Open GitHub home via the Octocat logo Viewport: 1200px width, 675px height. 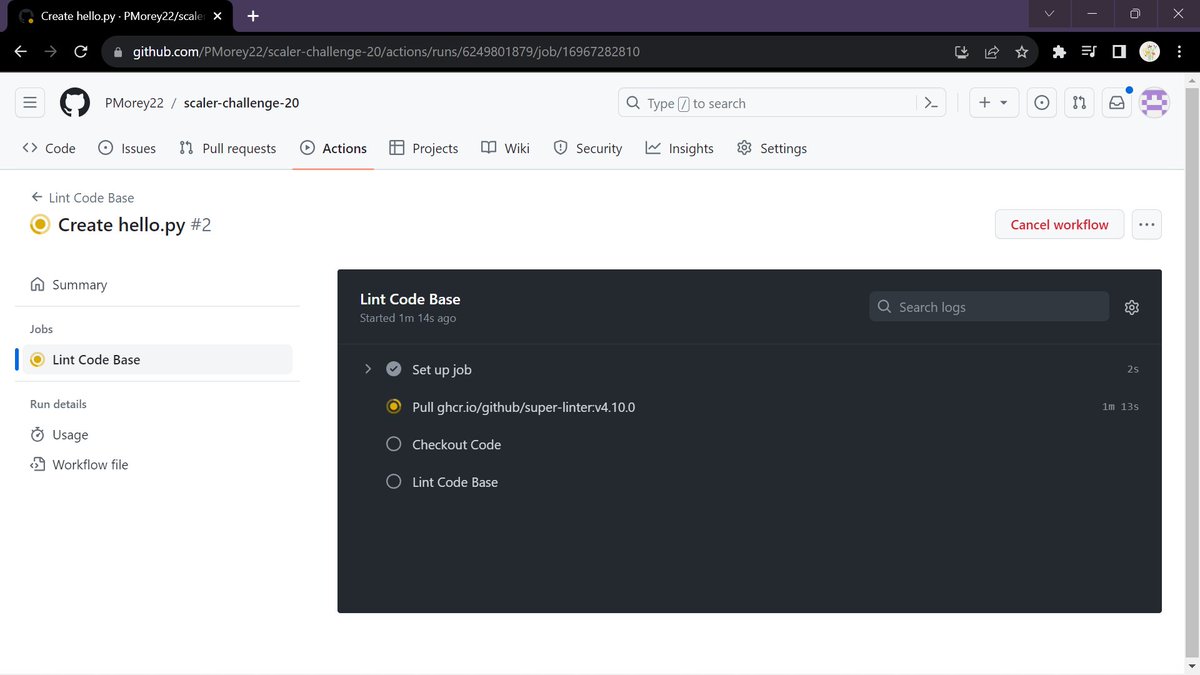pos(74,102)
